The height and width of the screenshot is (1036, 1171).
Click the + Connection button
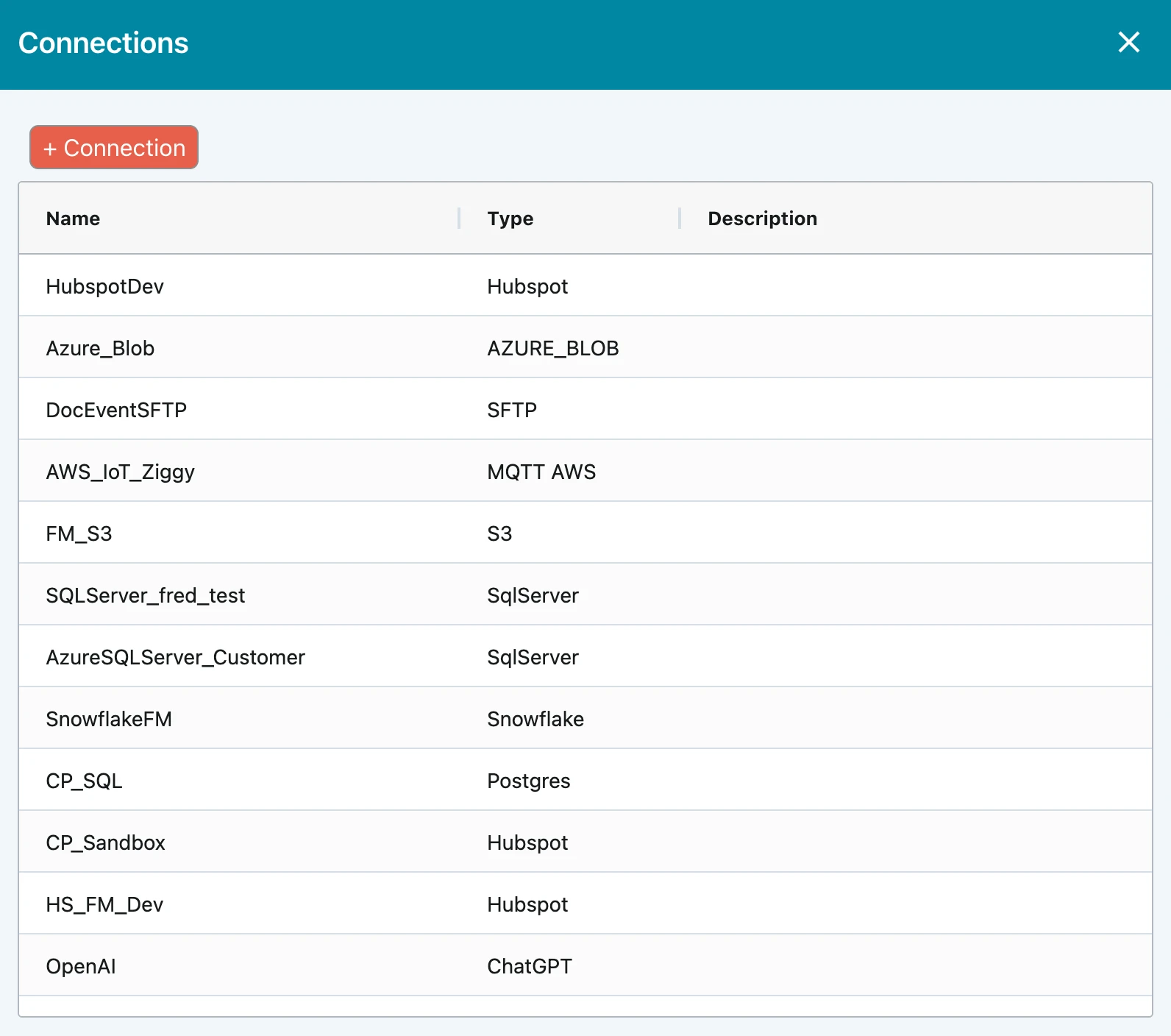(114, 148)
